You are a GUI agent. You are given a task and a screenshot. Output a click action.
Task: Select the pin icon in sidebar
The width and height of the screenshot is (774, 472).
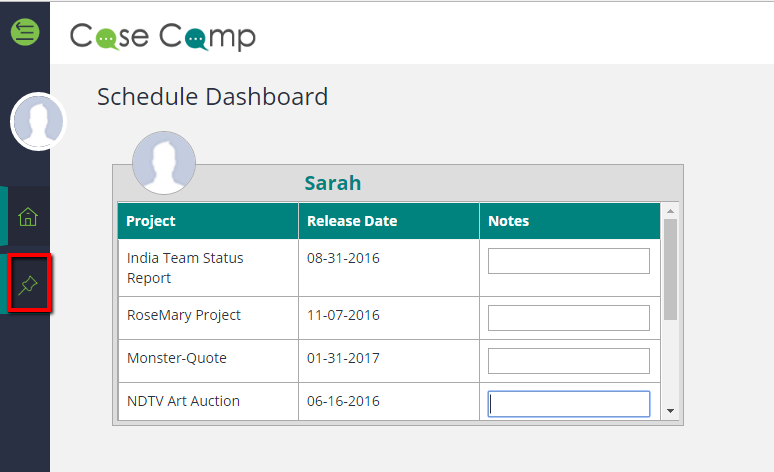(28, 285)
